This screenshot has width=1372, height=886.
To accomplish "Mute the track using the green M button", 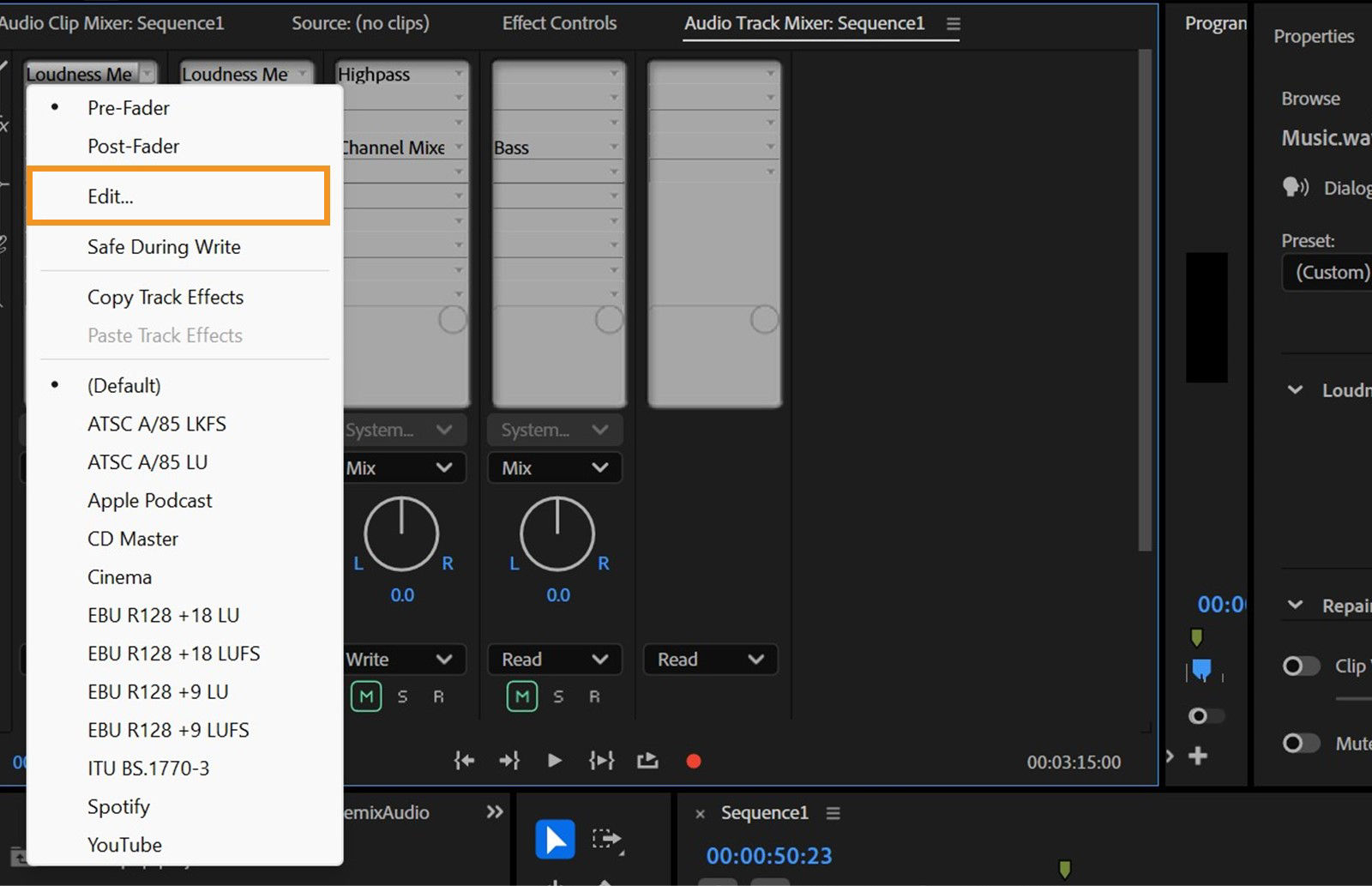I will [x=366, y=696].
